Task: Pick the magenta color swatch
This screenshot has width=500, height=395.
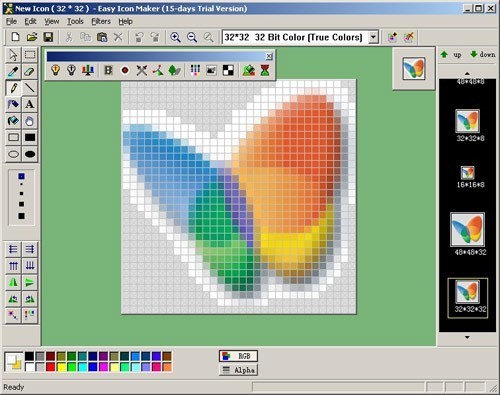Action: coord(103,367)
